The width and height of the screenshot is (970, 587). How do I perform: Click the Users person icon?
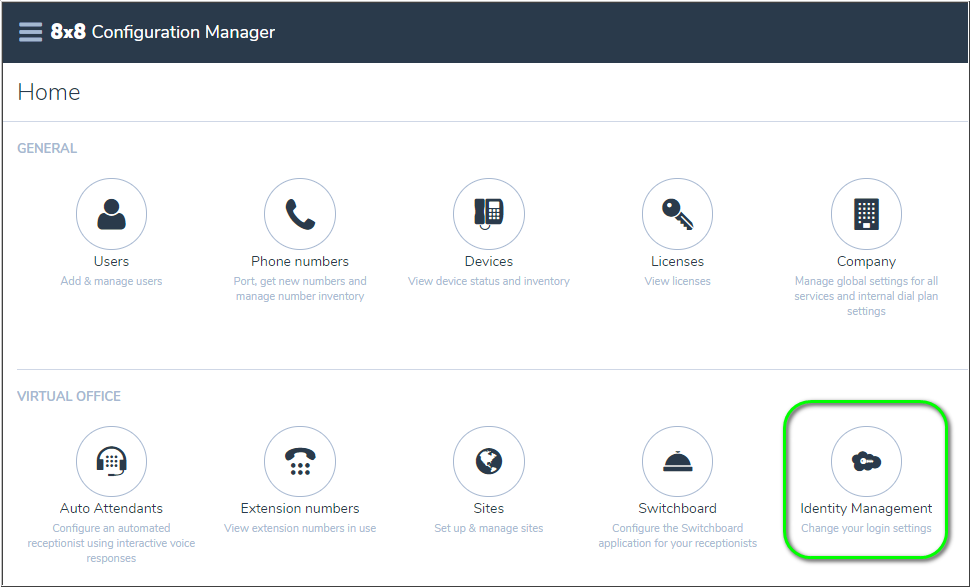pos(111,214)
